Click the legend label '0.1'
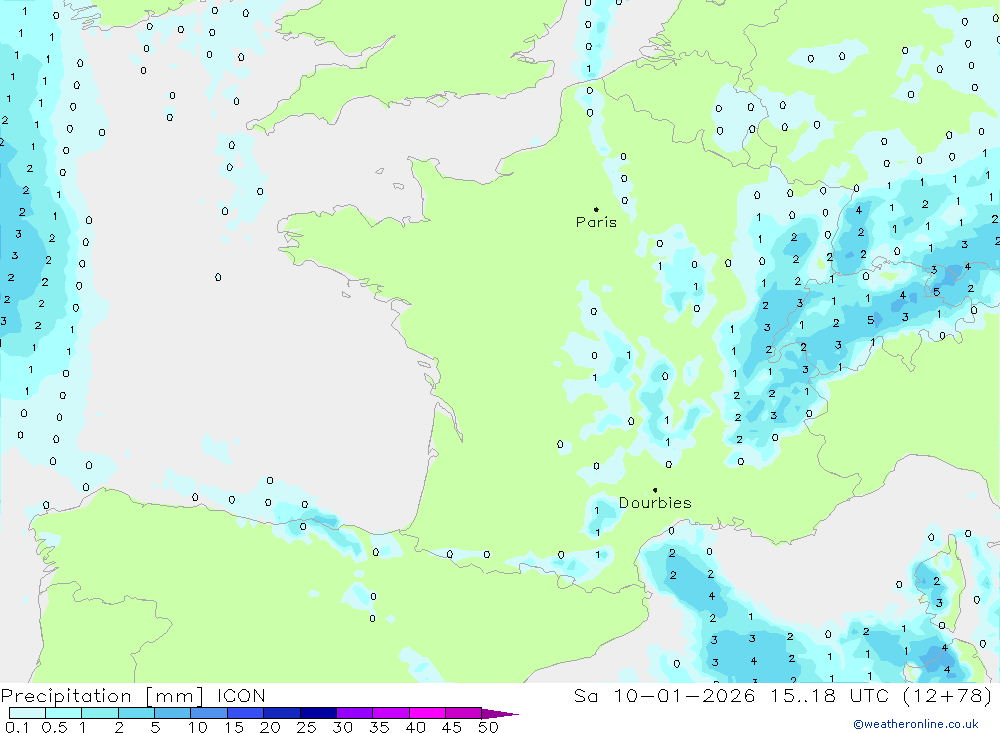The height and width of the screenshot is (733, 1000). [17, 727]
